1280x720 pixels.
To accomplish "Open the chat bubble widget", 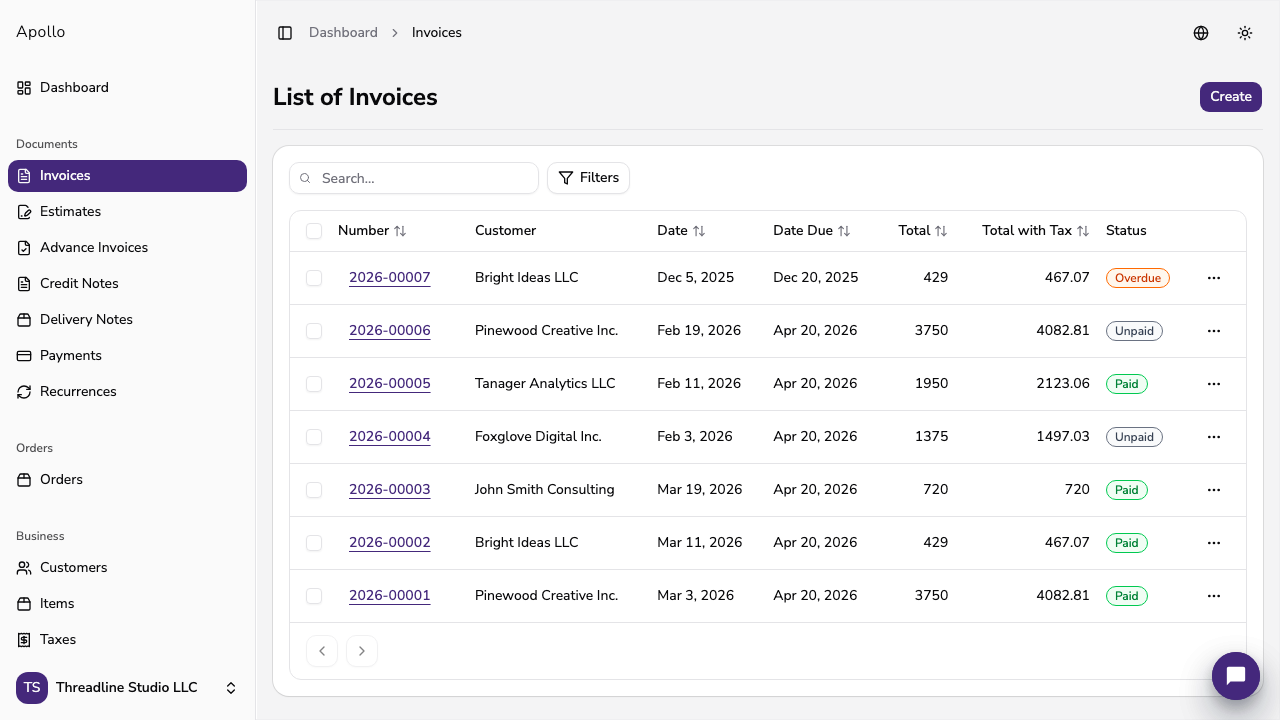I will click(x=1235, y=676).
